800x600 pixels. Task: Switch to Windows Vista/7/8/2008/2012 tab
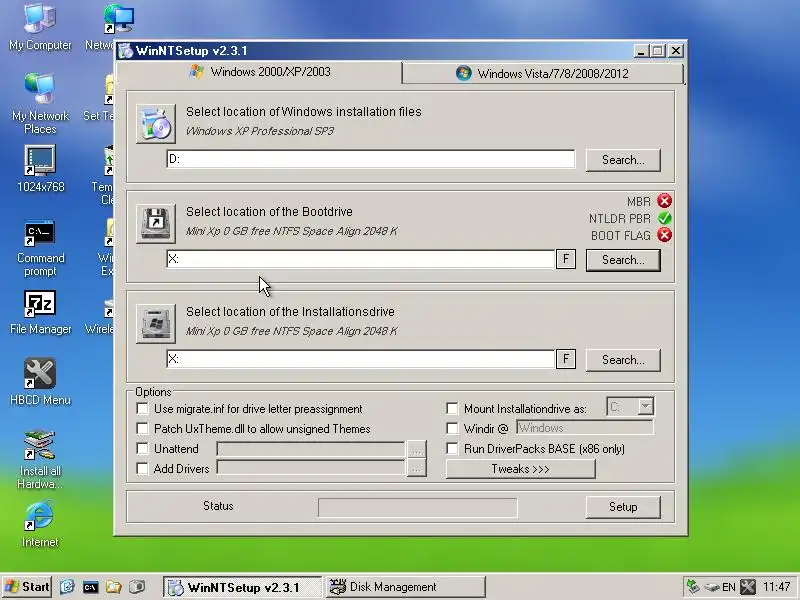pyautogui.click(x=542, y=73)
